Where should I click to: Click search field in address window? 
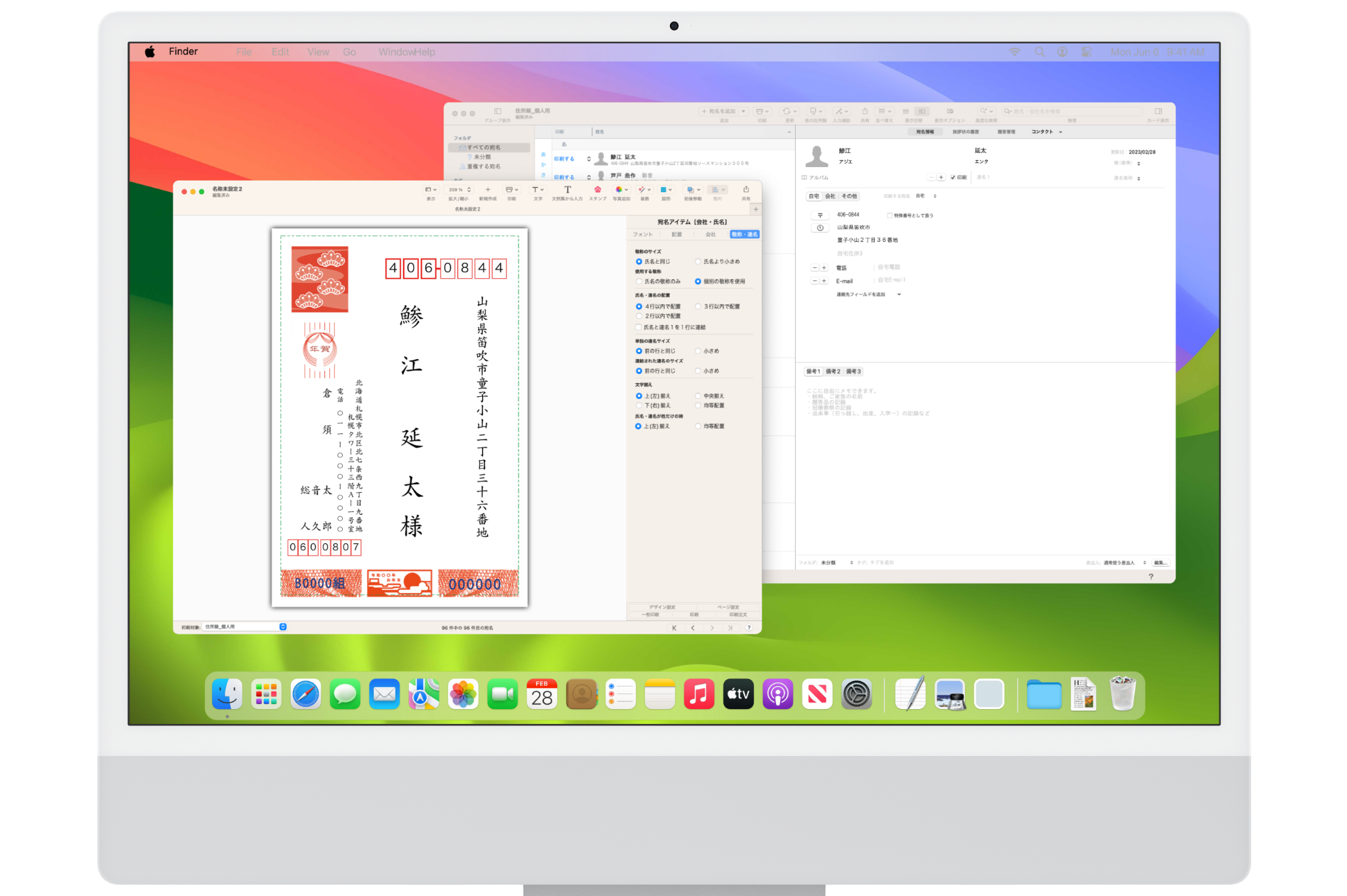[x=1072, y=112]
